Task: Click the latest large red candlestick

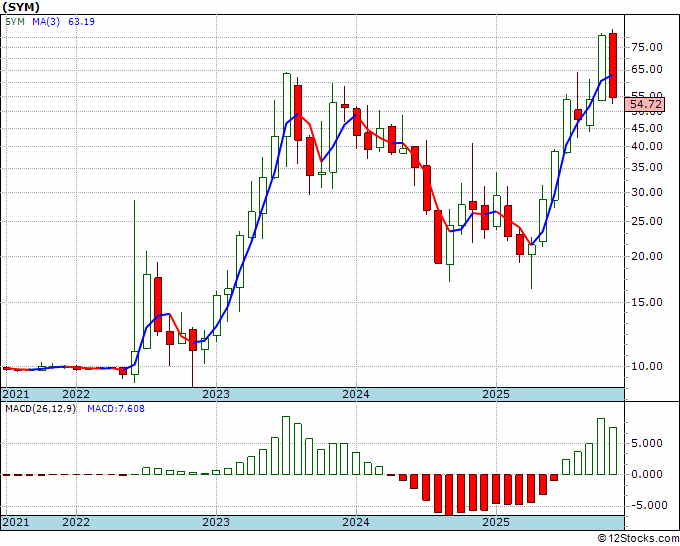Action: coord(613,65)
